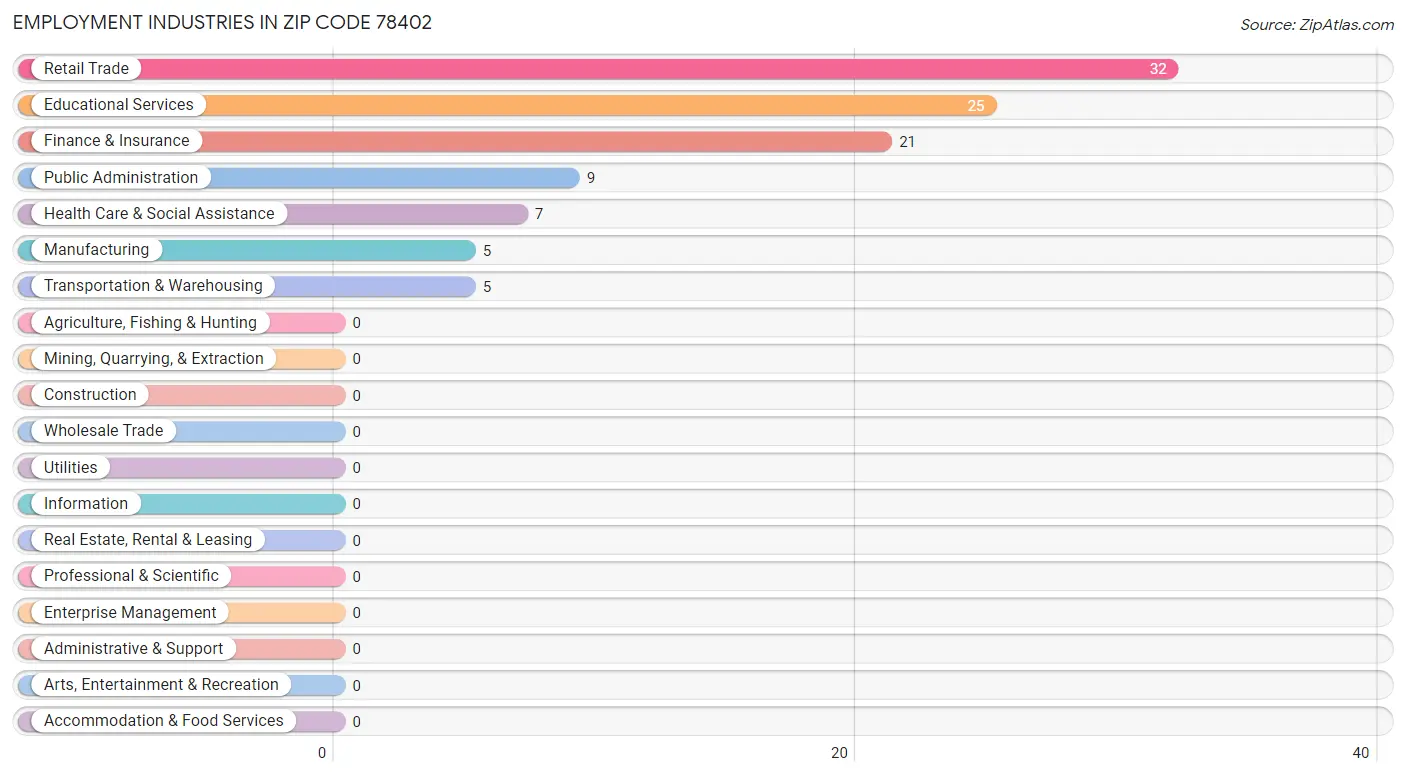
Task: Select the Educational Services label
Action: pyautogui.click(x=119, y=105)
